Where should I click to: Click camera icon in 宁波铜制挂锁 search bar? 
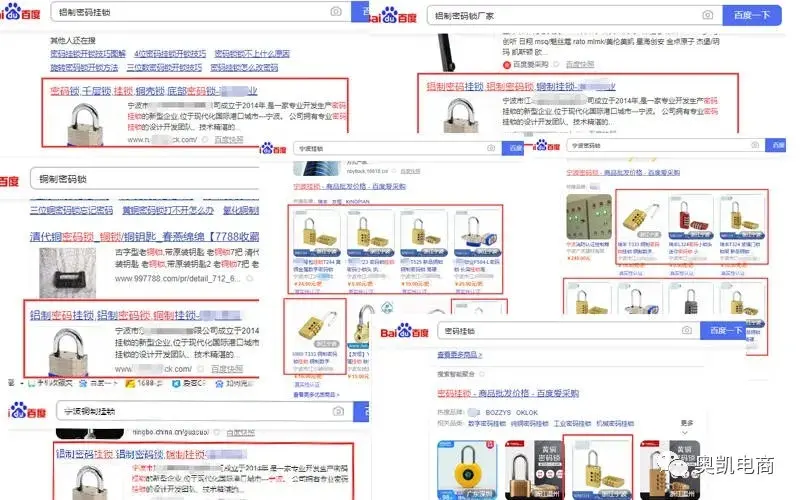click(338, 411)
